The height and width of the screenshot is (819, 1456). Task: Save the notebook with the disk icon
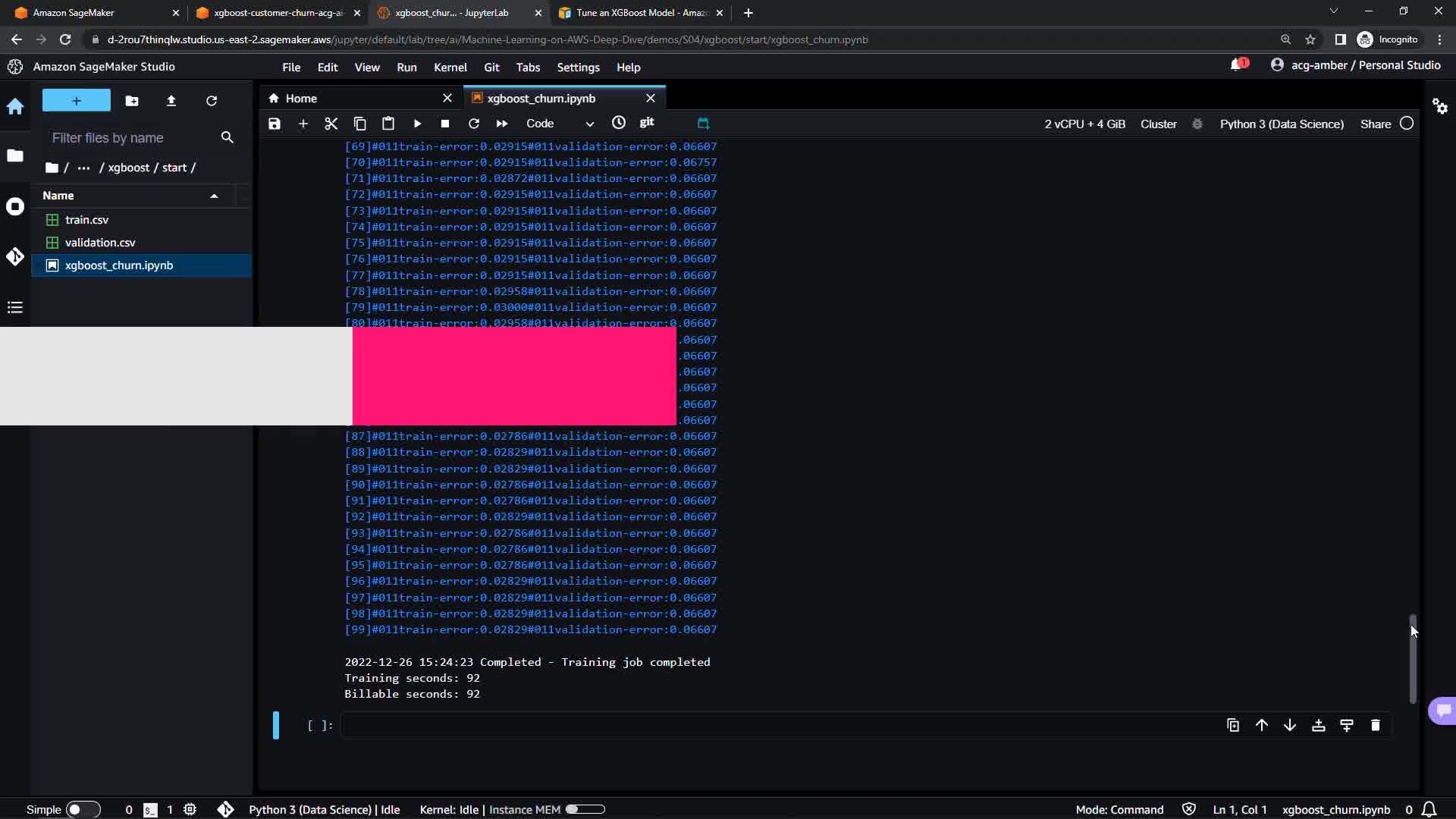275,124
